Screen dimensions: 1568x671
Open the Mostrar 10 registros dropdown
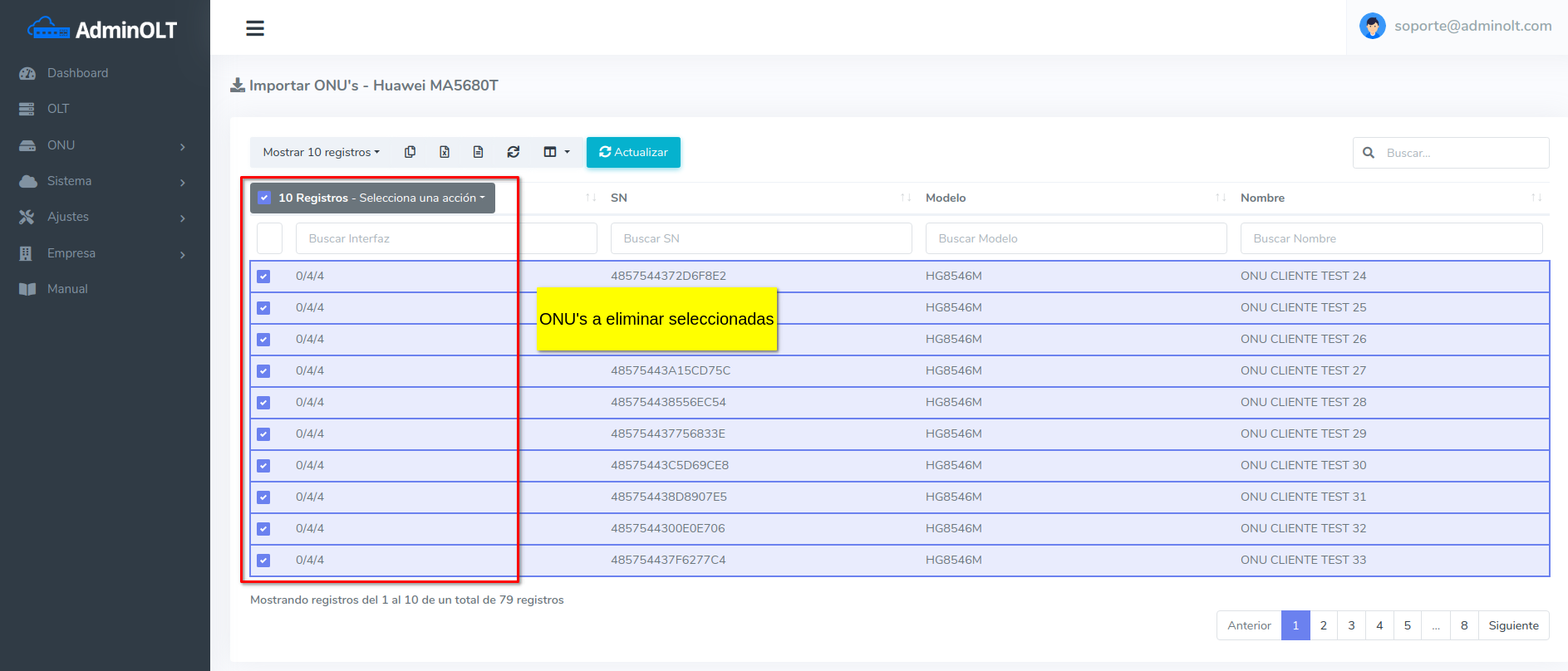click(x=321, y=152)
